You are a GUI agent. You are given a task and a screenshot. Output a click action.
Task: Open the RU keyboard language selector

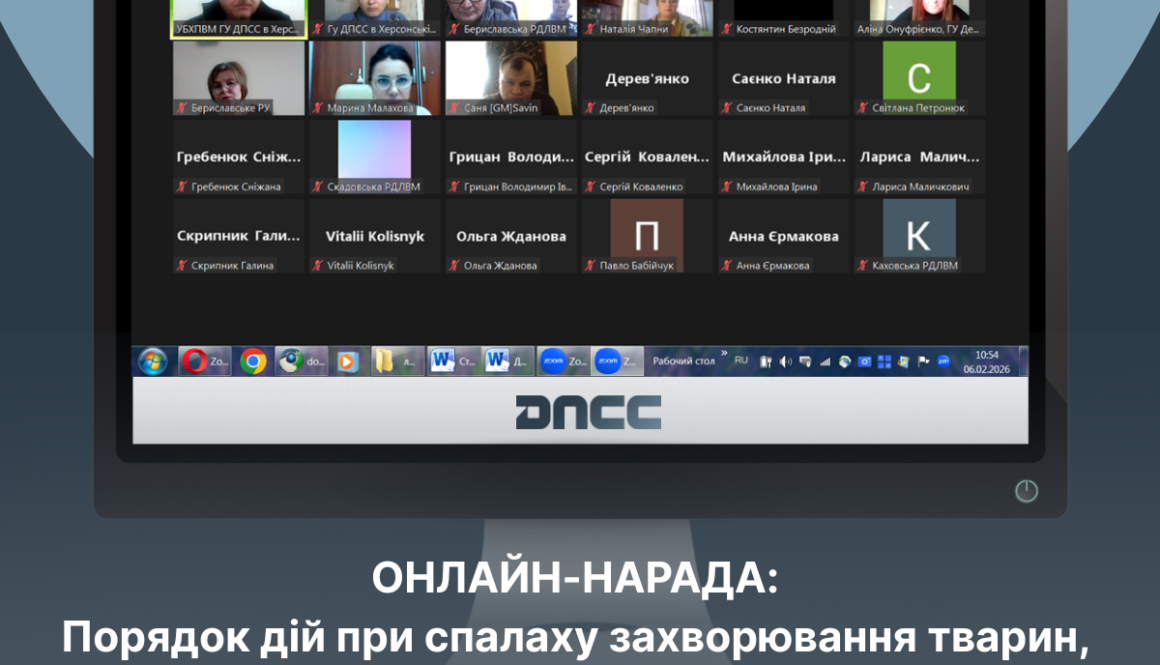pos(742,362)
